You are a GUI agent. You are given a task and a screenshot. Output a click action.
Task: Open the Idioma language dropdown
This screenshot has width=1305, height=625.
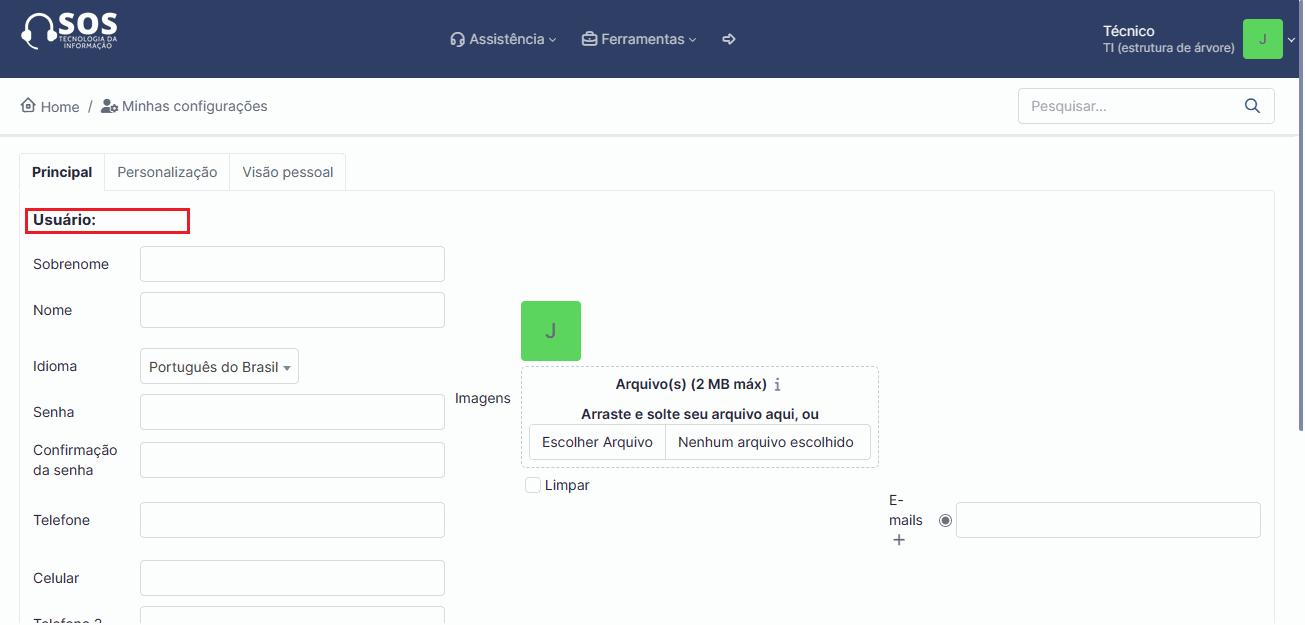coord(219,367)
